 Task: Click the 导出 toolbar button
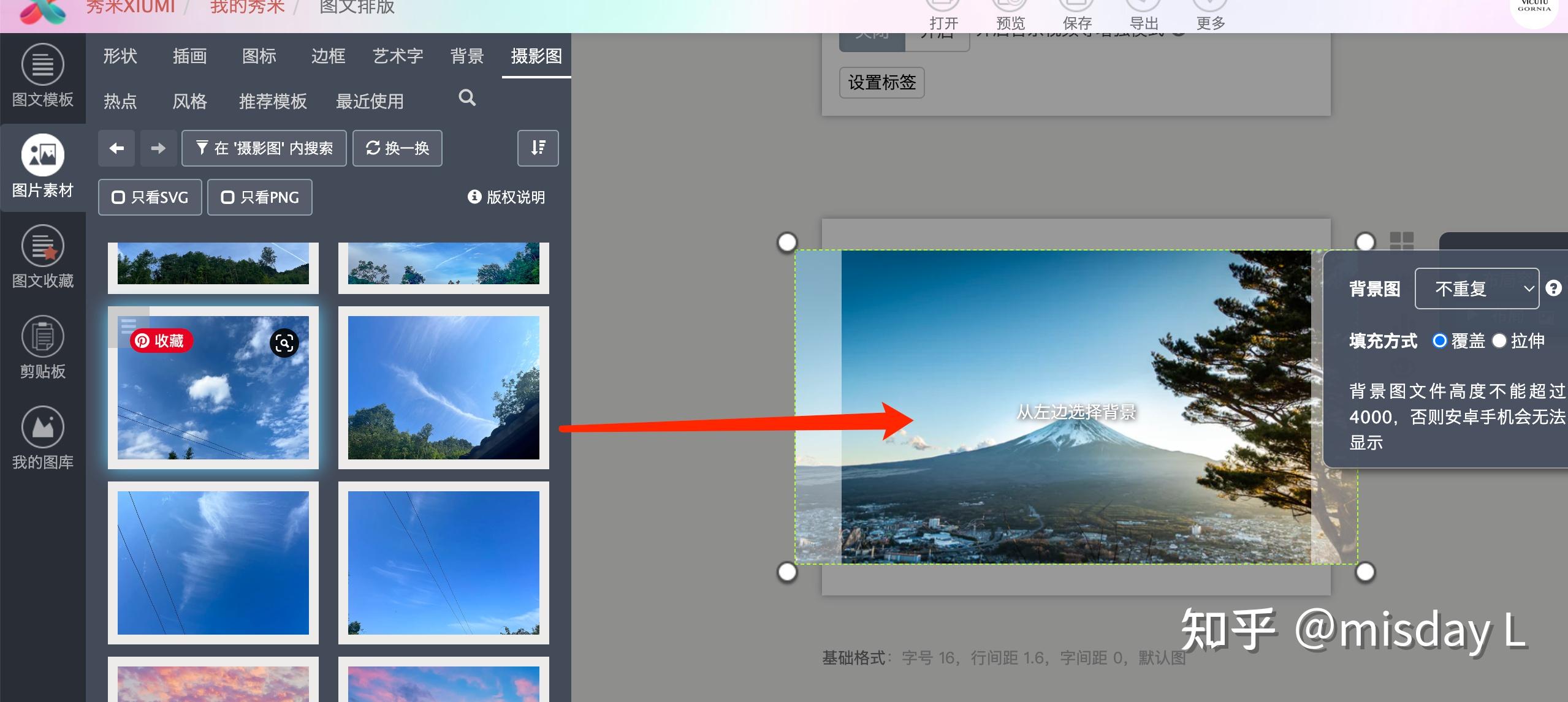[x=1144, y=15]
